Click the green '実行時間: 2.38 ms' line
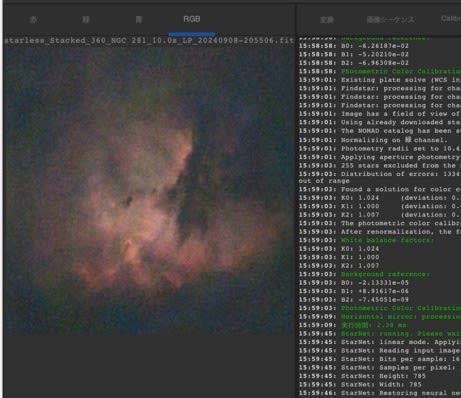The width and height of the screenshot is (461, 398). point(353,325)
